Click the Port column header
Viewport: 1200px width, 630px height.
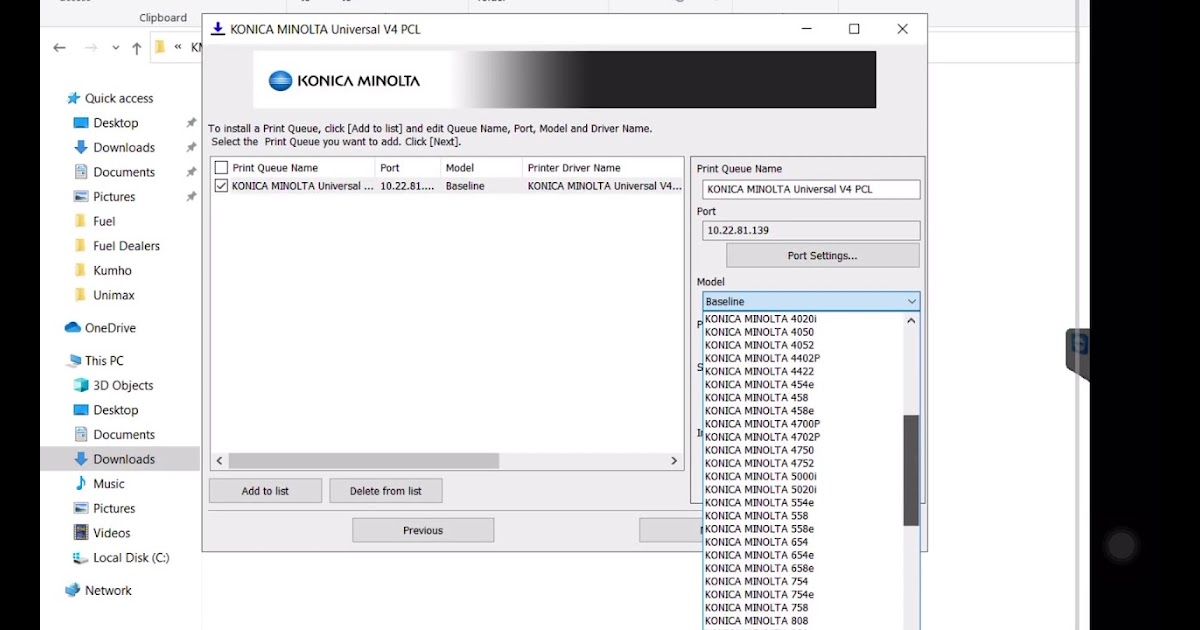[x=390, y=168]
